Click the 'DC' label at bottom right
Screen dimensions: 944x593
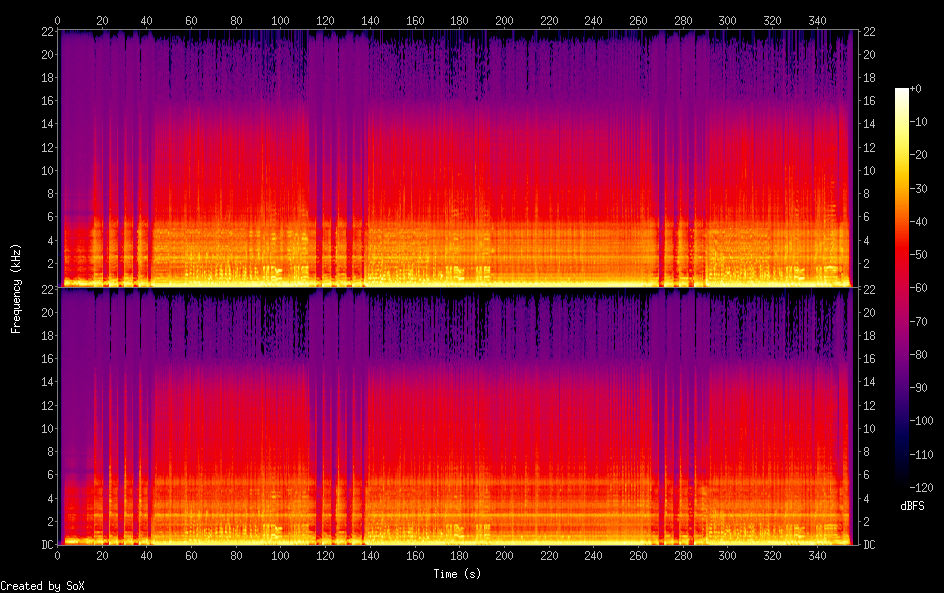pos(870,545)
